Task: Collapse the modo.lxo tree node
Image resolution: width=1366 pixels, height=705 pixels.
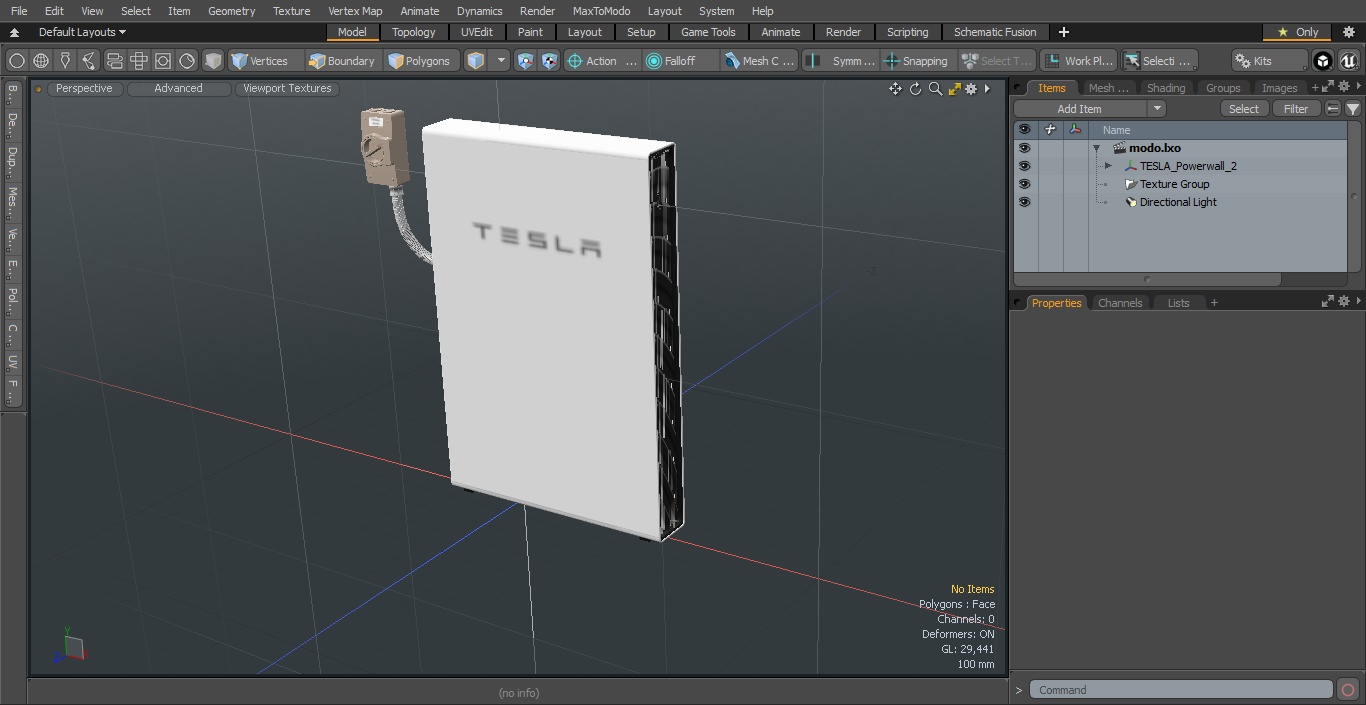Action: point(1096,148)
